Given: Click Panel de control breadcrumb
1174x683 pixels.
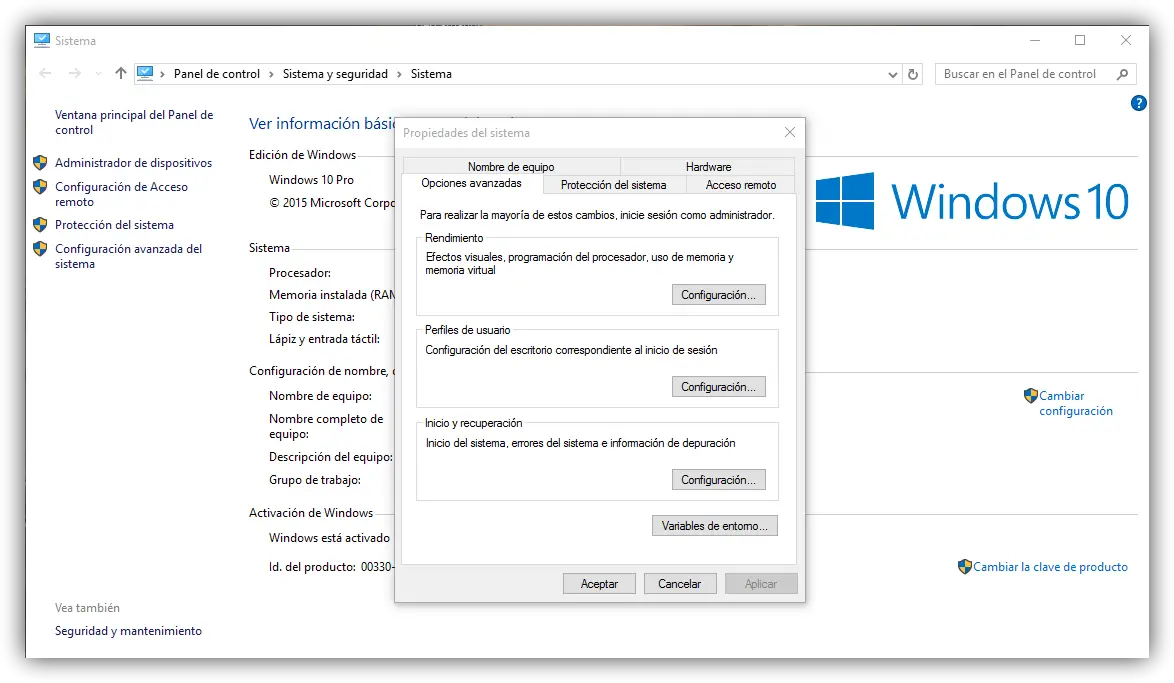Looking at the screenshot, I should tap(216, 74).
